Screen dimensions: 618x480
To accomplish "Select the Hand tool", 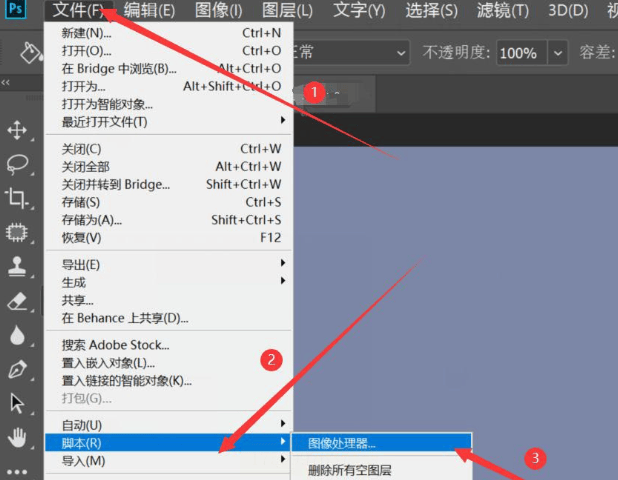I will tap(17, 437).
